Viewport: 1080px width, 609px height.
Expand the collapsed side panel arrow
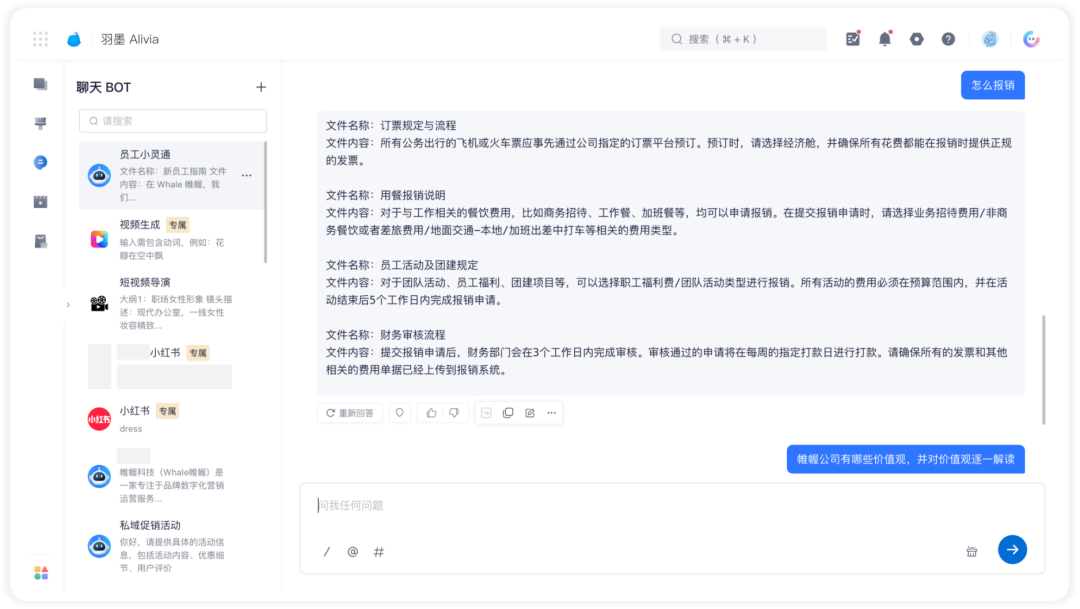pos(68,304)
